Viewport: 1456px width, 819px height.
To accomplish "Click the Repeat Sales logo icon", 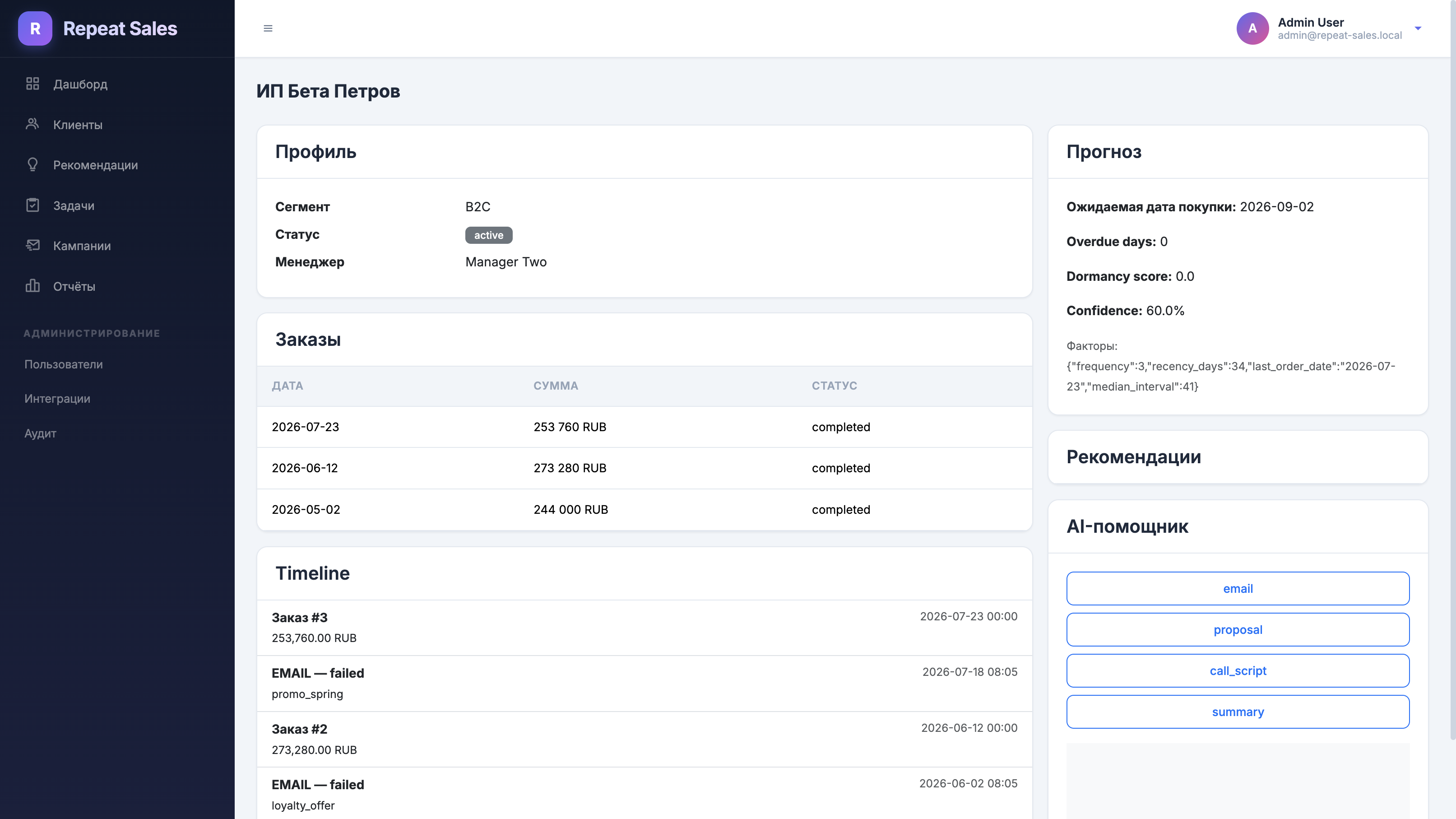I will click(35, 28).
